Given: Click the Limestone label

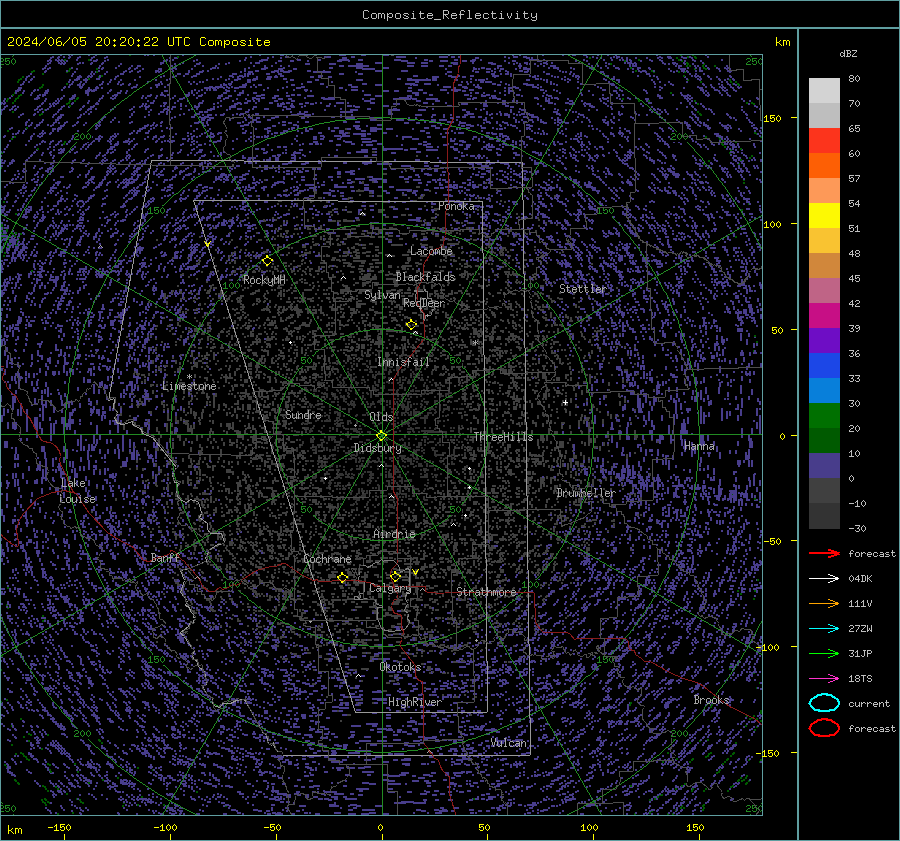Looking at the screenshot, I should point(189,386).
